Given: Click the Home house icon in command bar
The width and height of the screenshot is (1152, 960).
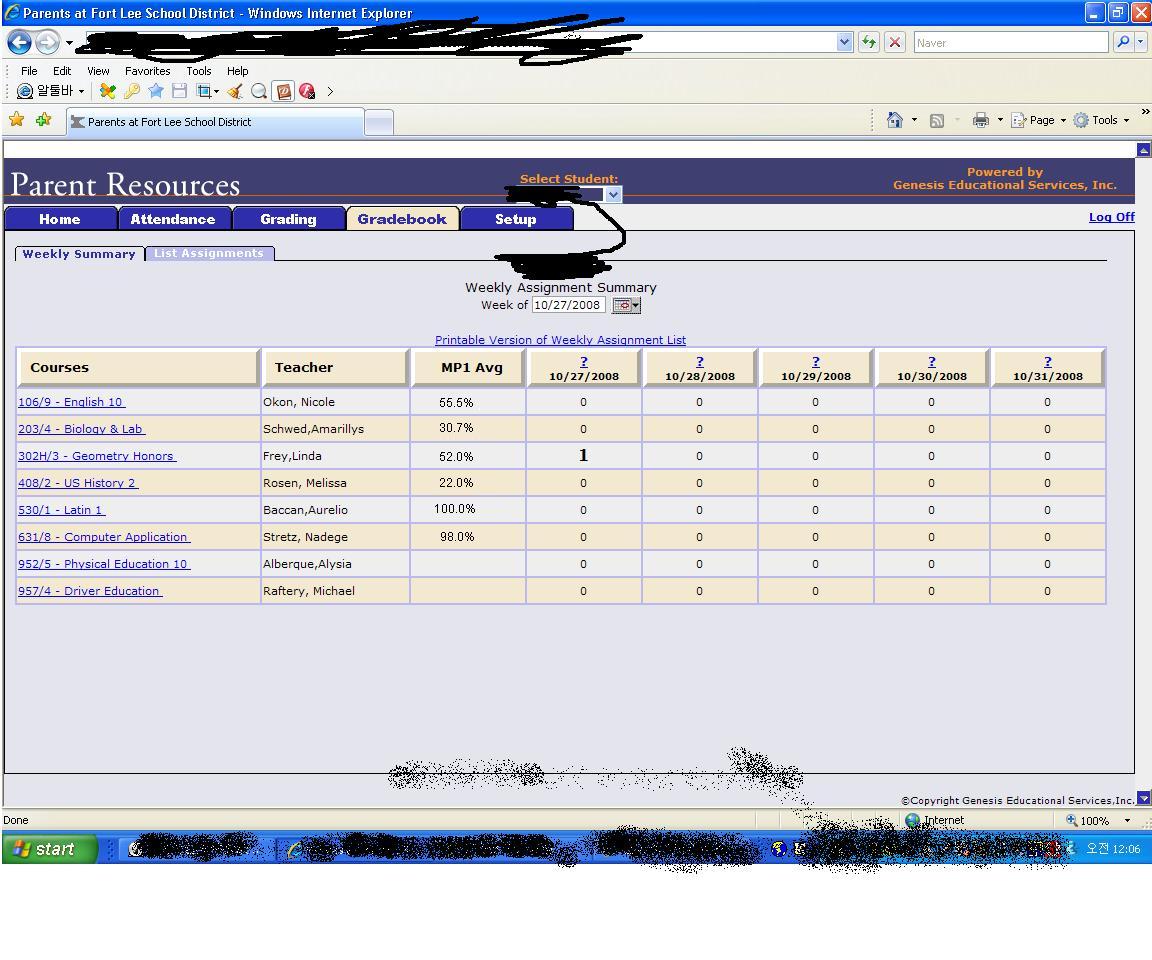Looking at the screenshot, I should 894,120.
